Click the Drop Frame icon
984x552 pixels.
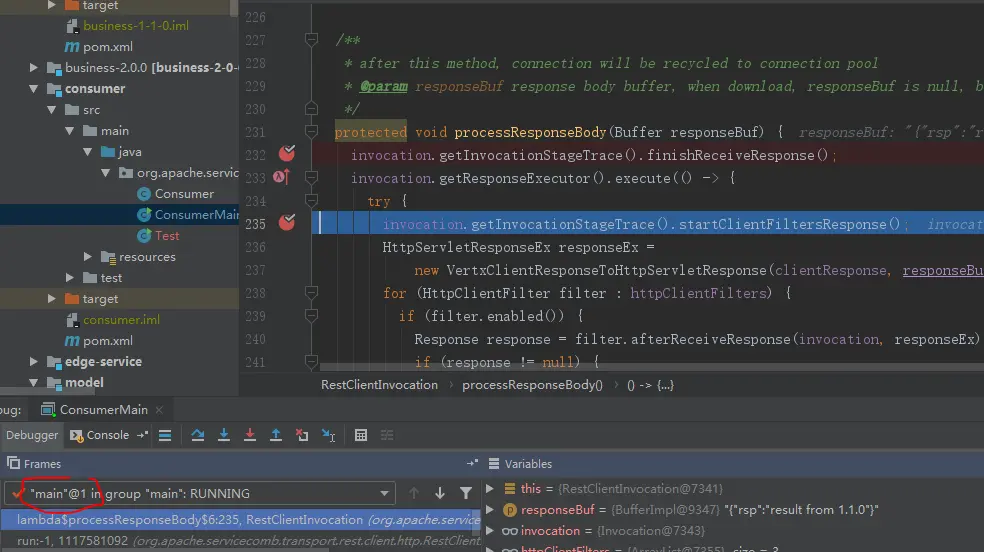pyautogui.click(x=302, y=436)
